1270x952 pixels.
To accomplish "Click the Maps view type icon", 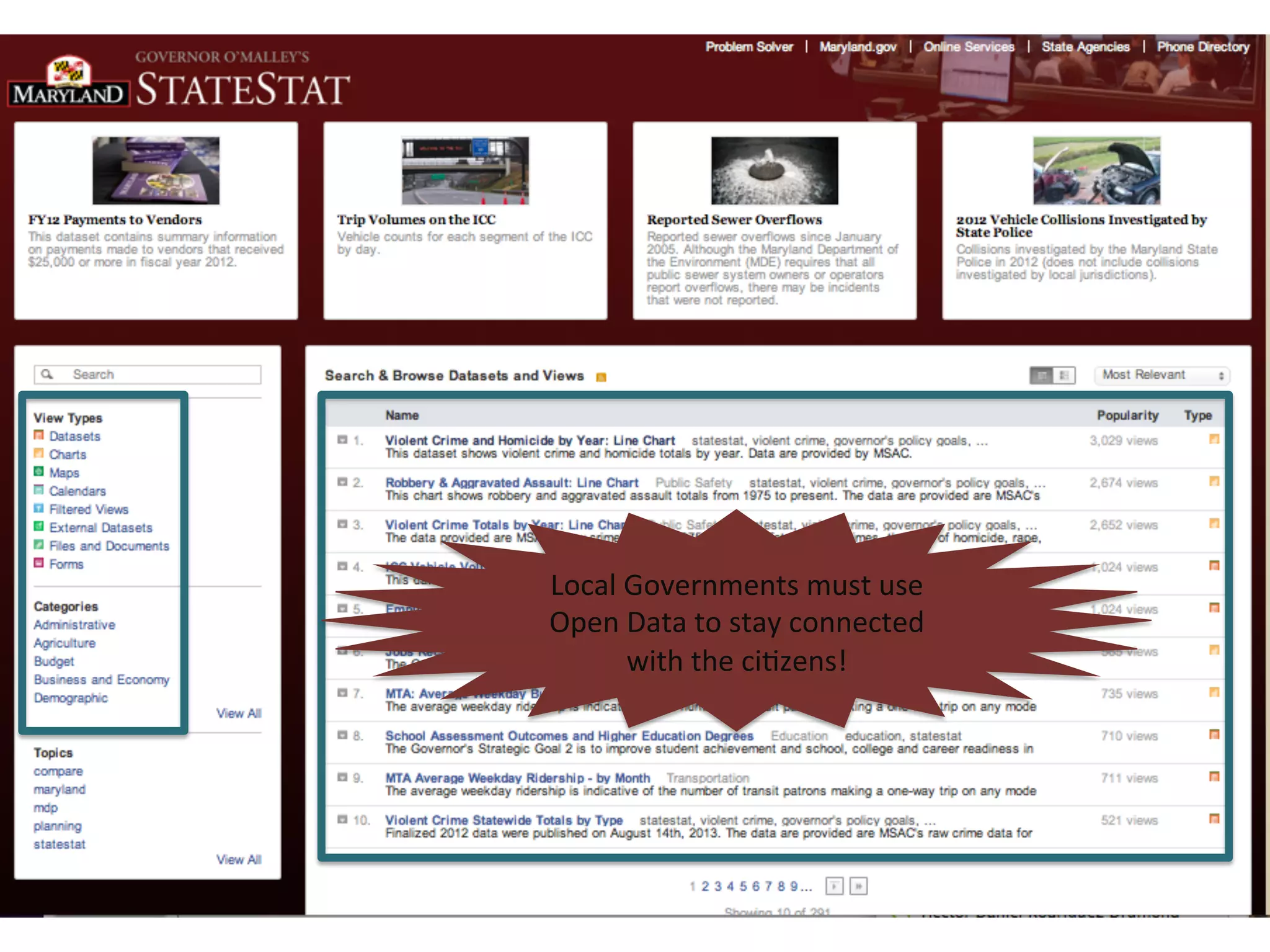I will pos(39,472).
